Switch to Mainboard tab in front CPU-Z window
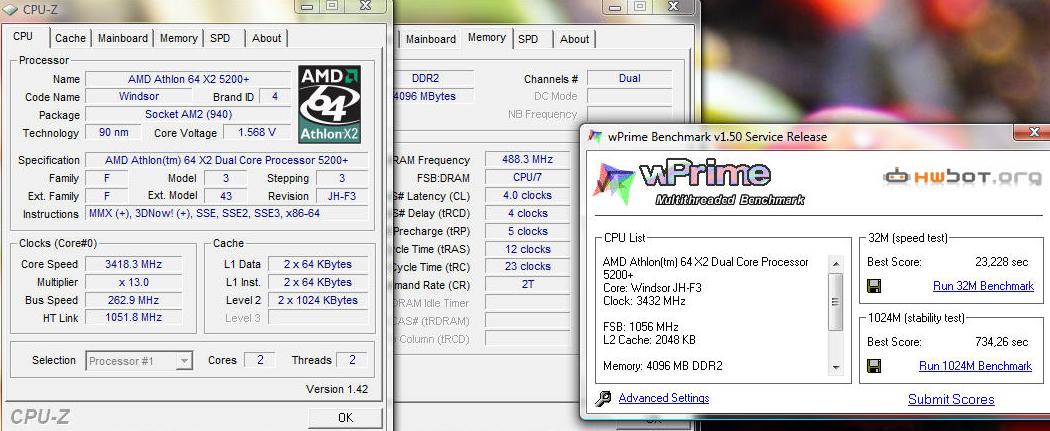The width and height of the screenshot is (1050, 431). point(123,38)
